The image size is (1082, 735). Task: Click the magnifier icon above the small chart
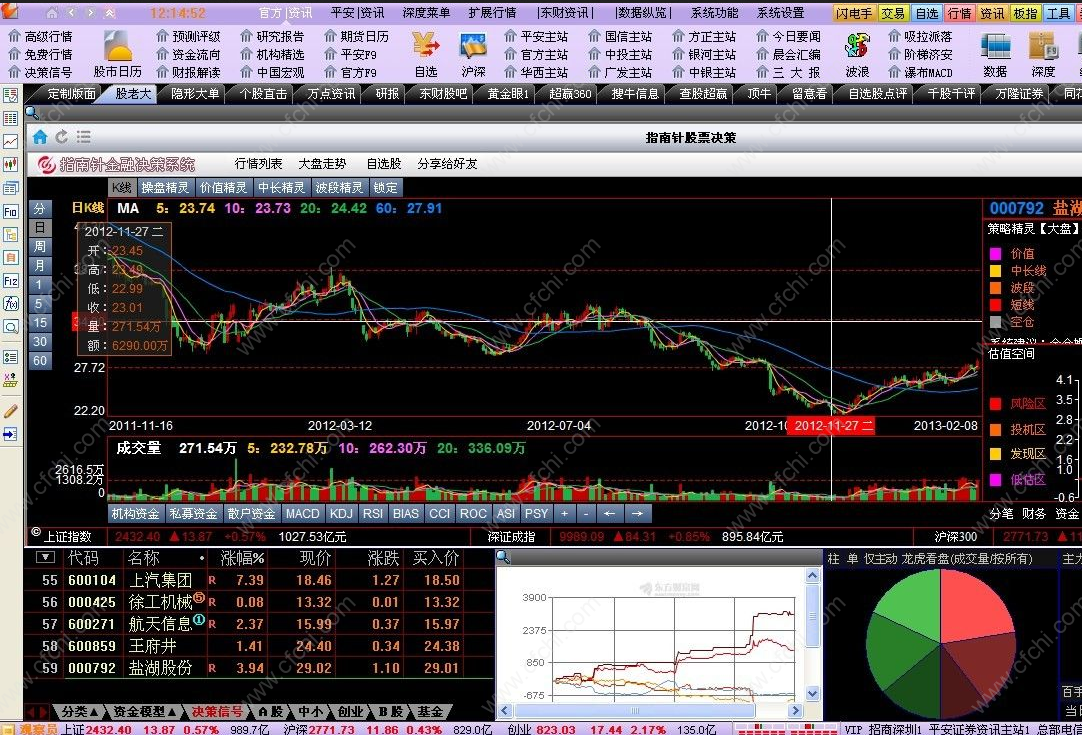coord(503,556)
